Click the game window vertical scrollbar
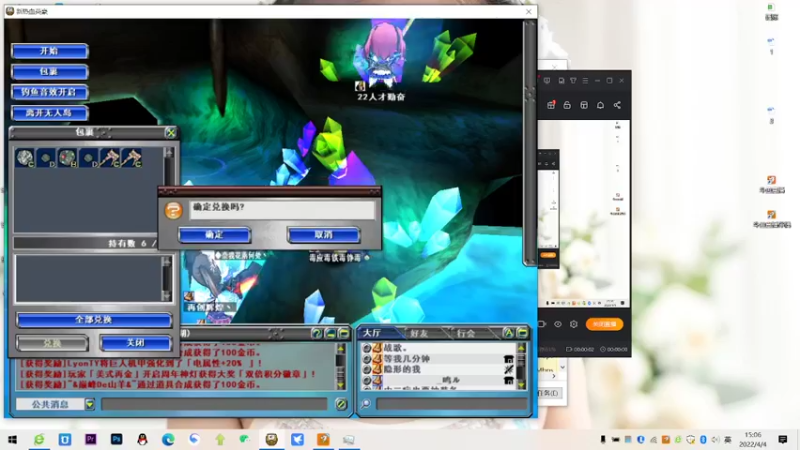 530,143
